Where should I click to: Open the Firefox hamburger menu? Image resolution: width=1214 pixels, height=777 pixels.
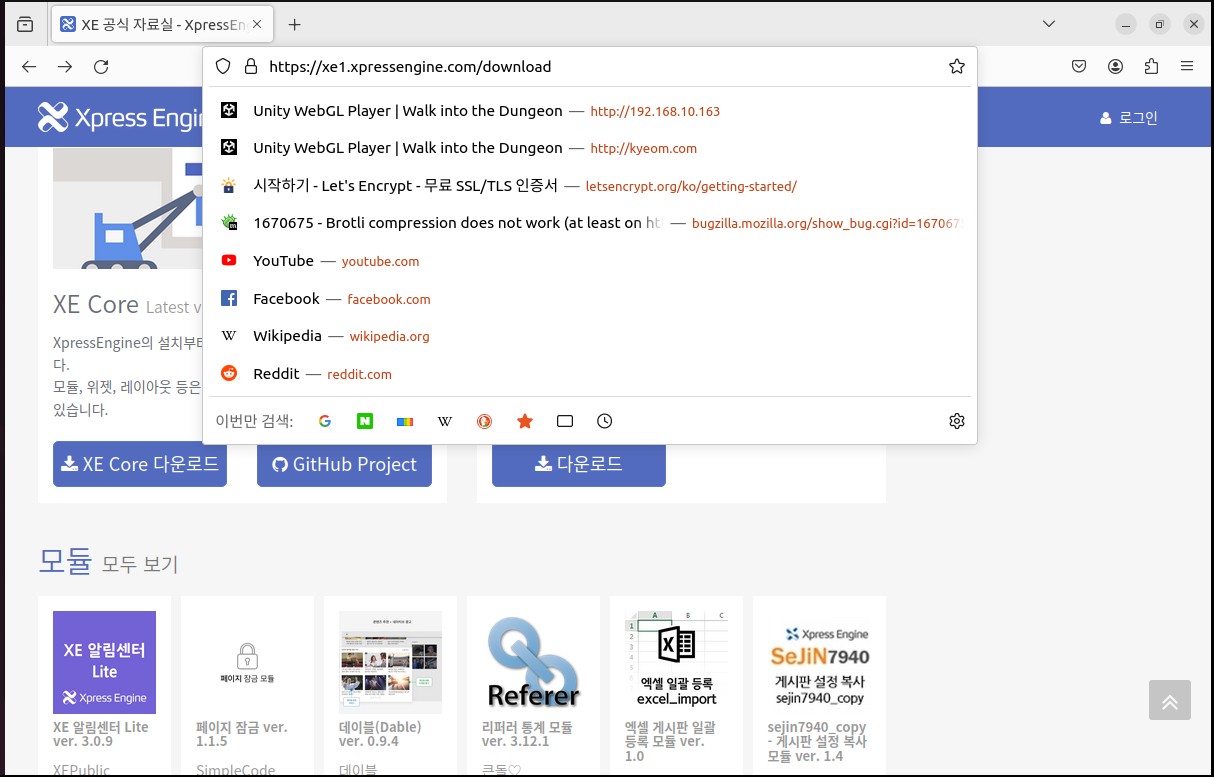click(x=1187, y=67)
